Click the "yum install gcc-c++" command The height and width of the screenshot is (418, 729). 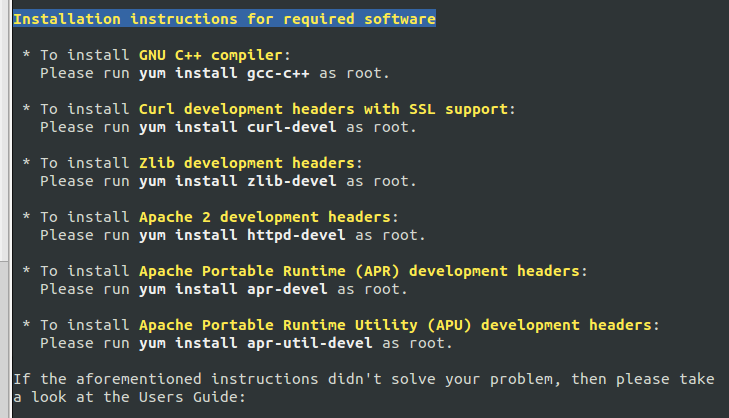tap(224, 73)
